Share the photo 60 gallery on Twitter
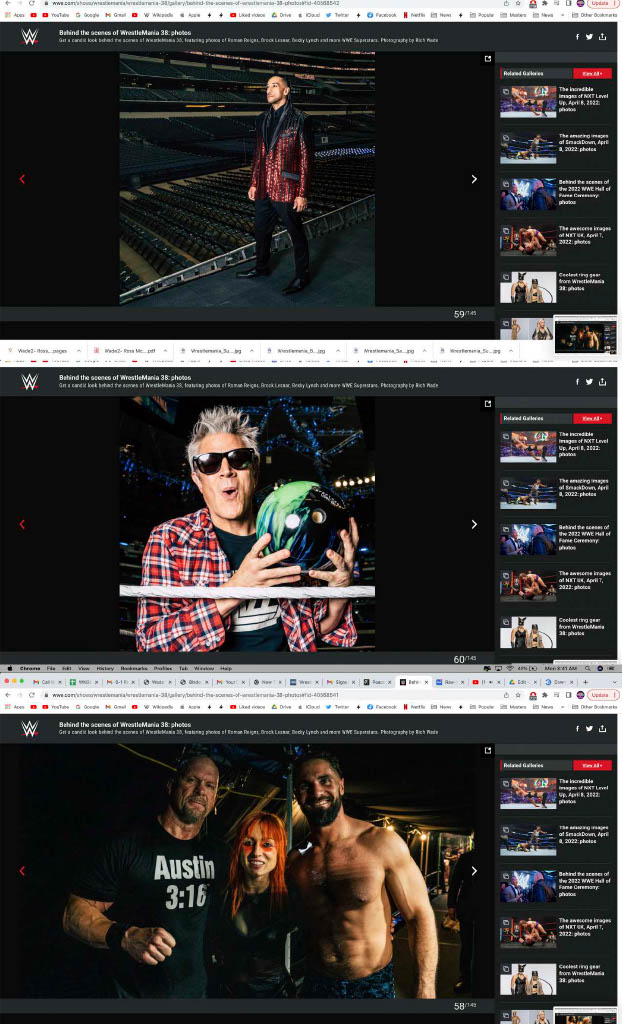The width and height of the screenshot is (622, 1024). coord(589,381)
